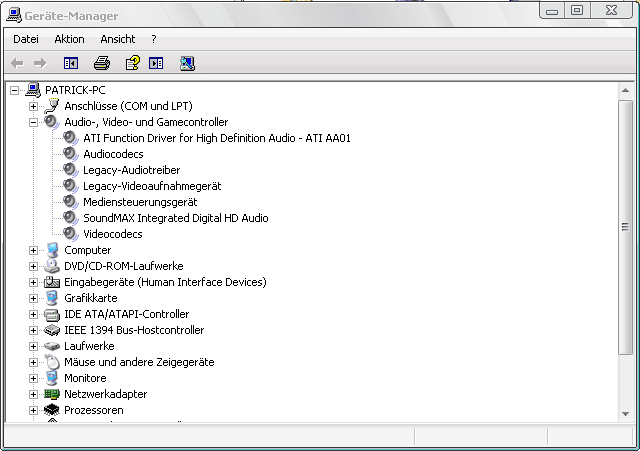Image resolution: width=640 pixels, height=451 pixels.
Task: Expand the DVD/CD-ROM-Laufwerke node
Action: click(x=33, y=266)
